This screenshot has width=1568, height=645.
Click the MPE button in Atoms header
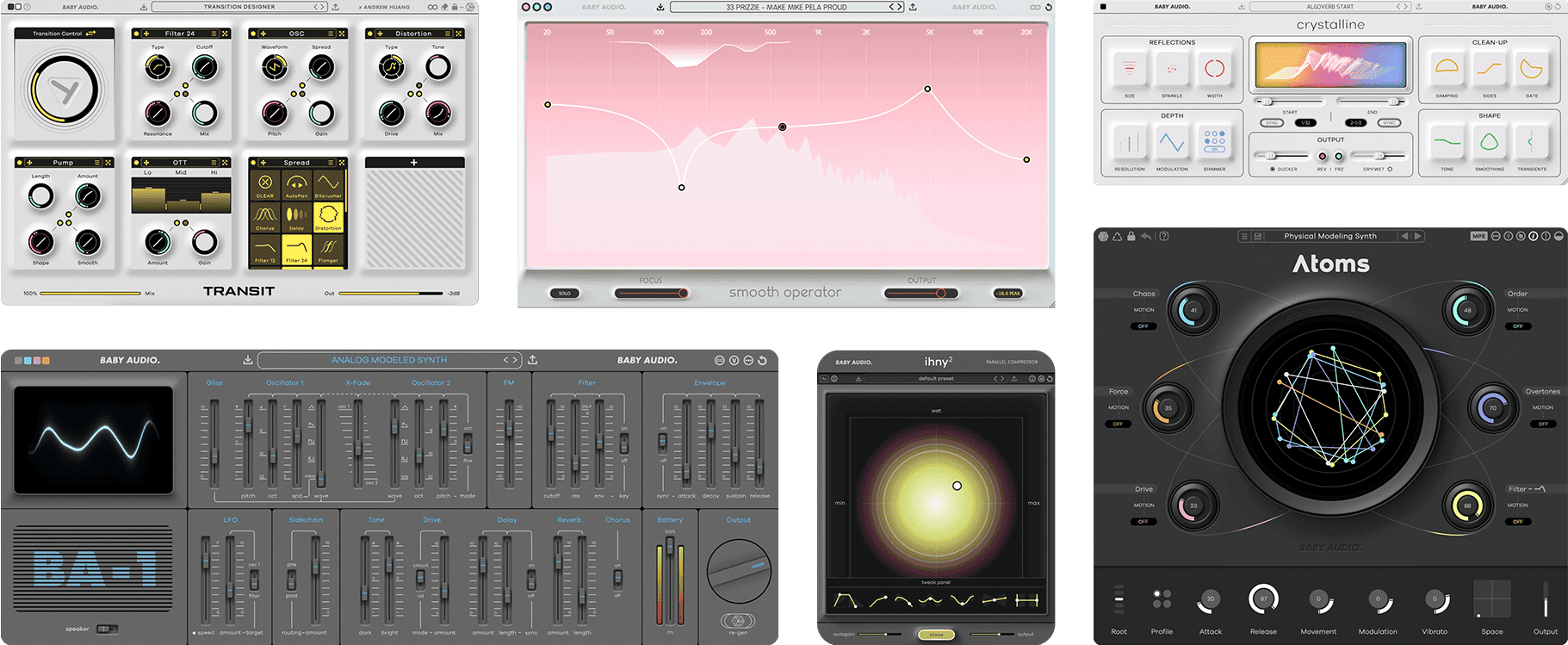(x=1478, y=236)
